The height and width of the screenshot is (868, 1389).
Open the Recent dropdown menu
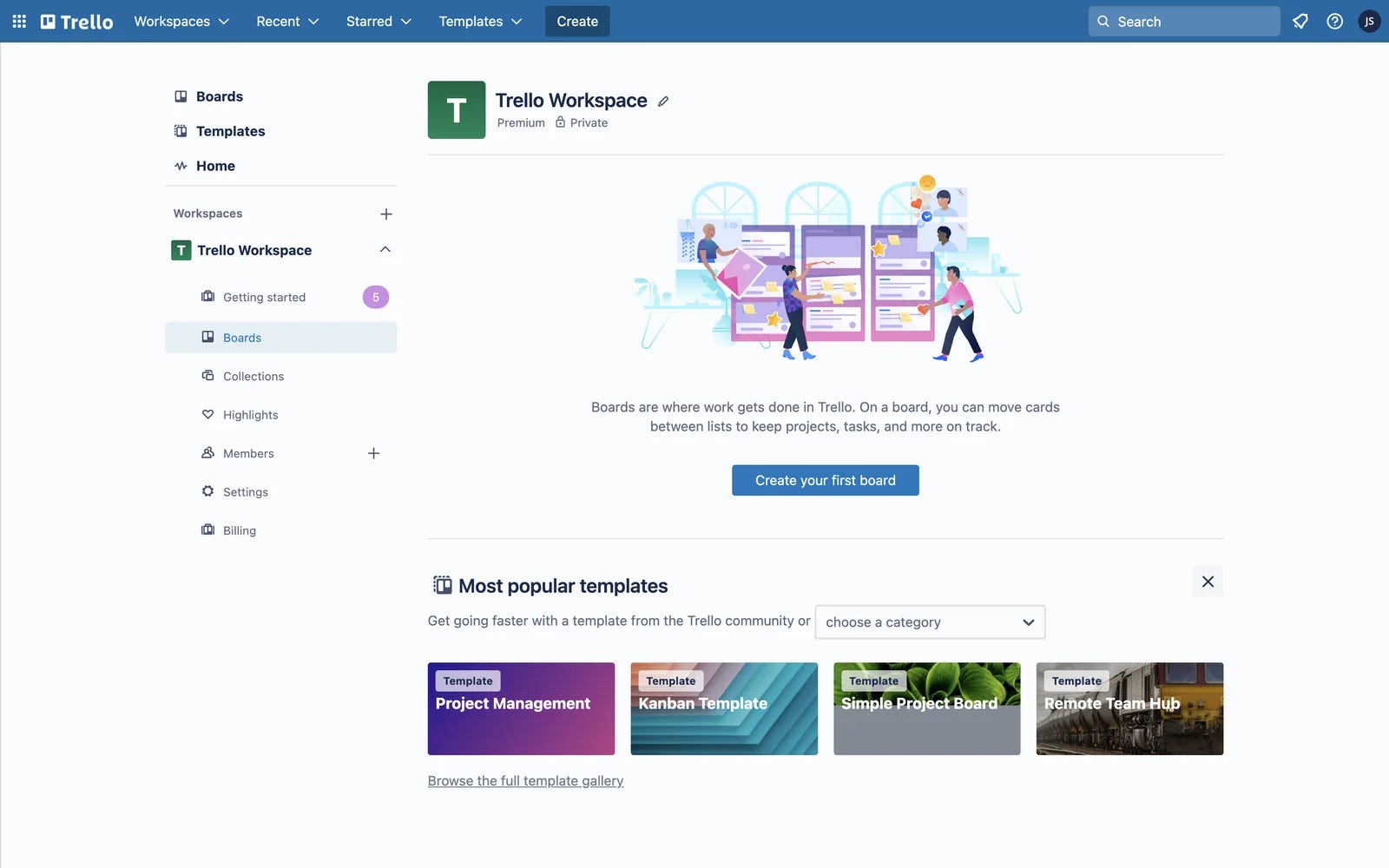pyautogui.click(x=287, y=21)
